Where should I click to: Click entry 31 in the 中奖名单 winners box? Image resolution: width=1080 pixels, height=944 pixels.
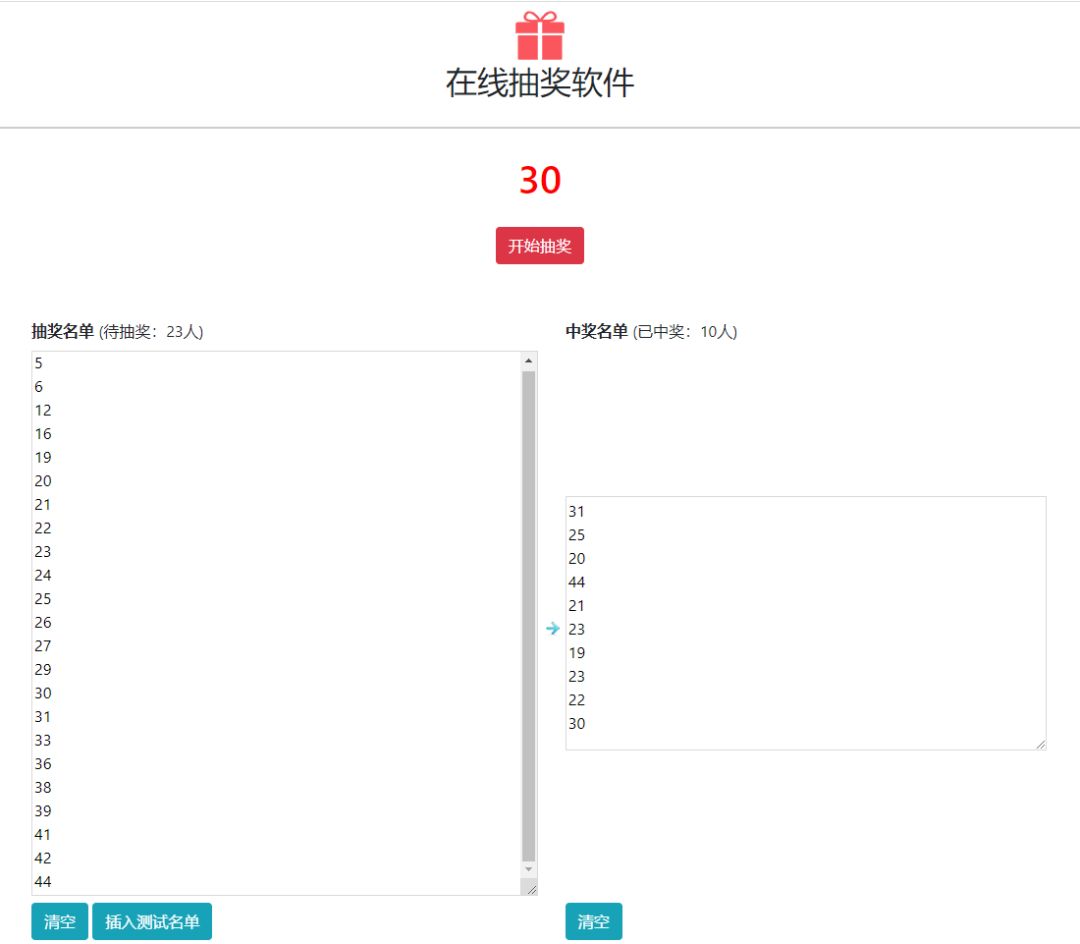(x=577, y=512)
